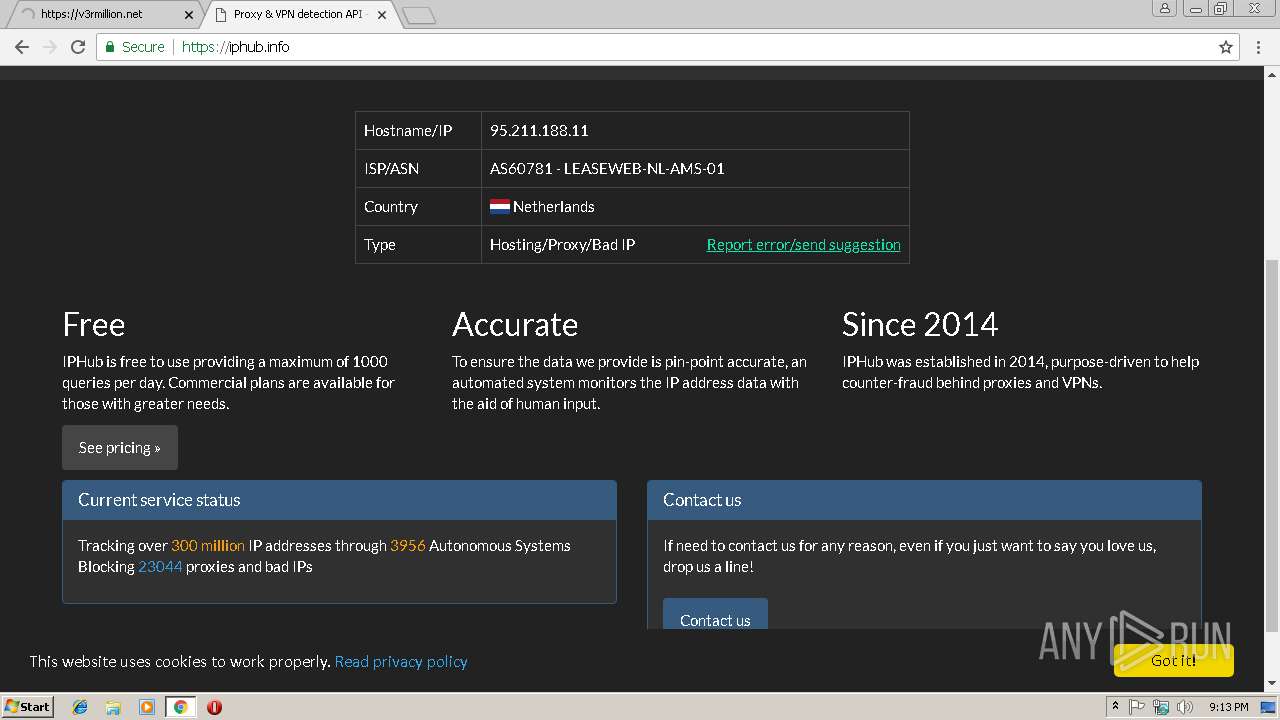Screen dimensions: 1280x720
Task: Click the Netherlands flag icon
Action: coord(500,207)
